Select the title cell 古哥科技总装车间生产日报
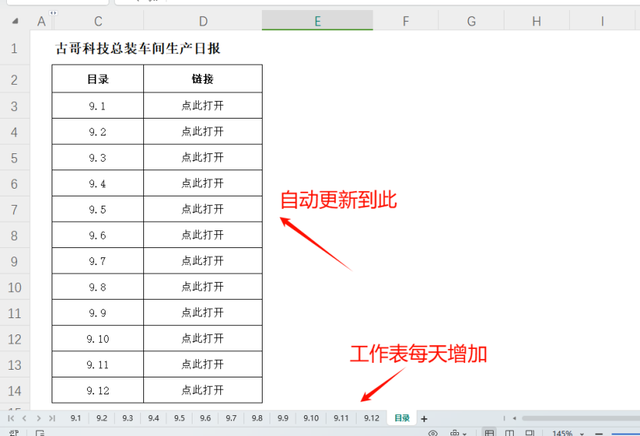 [x=138, y=49]
